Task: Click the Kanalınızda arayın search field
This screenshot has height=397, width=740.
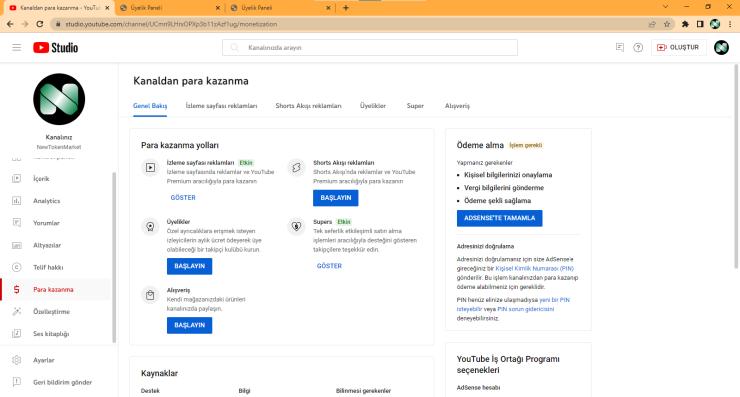Action: coord(370,48)
